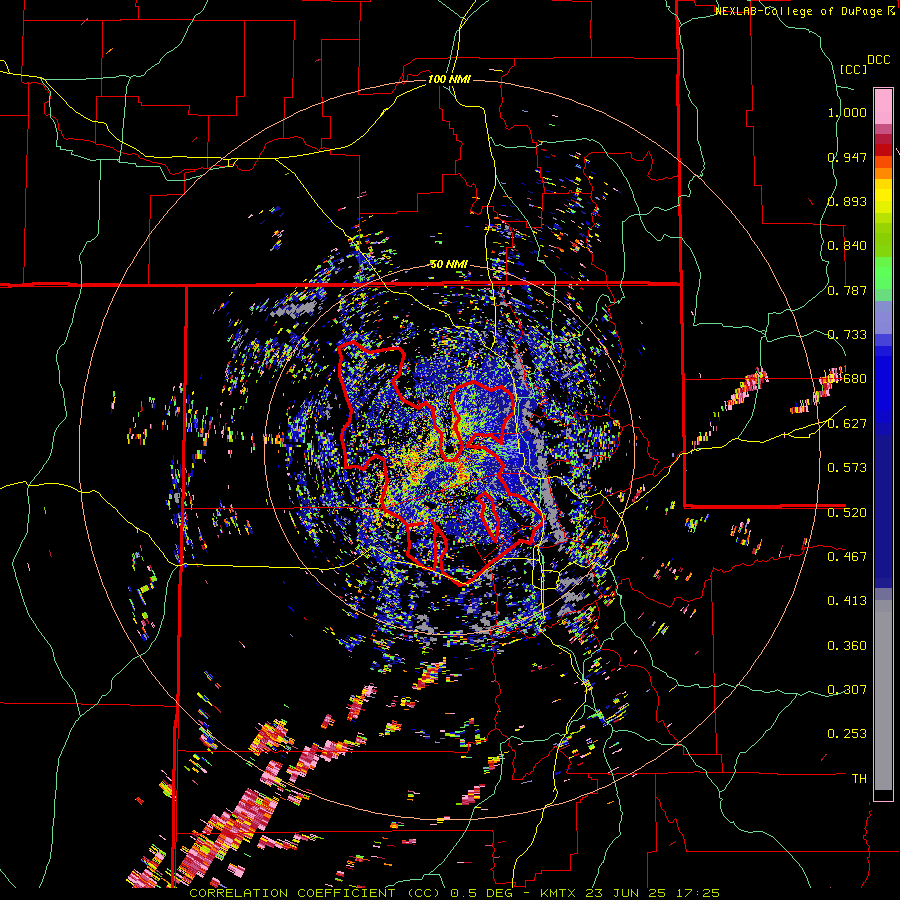This screenshot has width=900, height=900.
Task: Pick the black bottom segment of the color bar
Action: [883, 796]
